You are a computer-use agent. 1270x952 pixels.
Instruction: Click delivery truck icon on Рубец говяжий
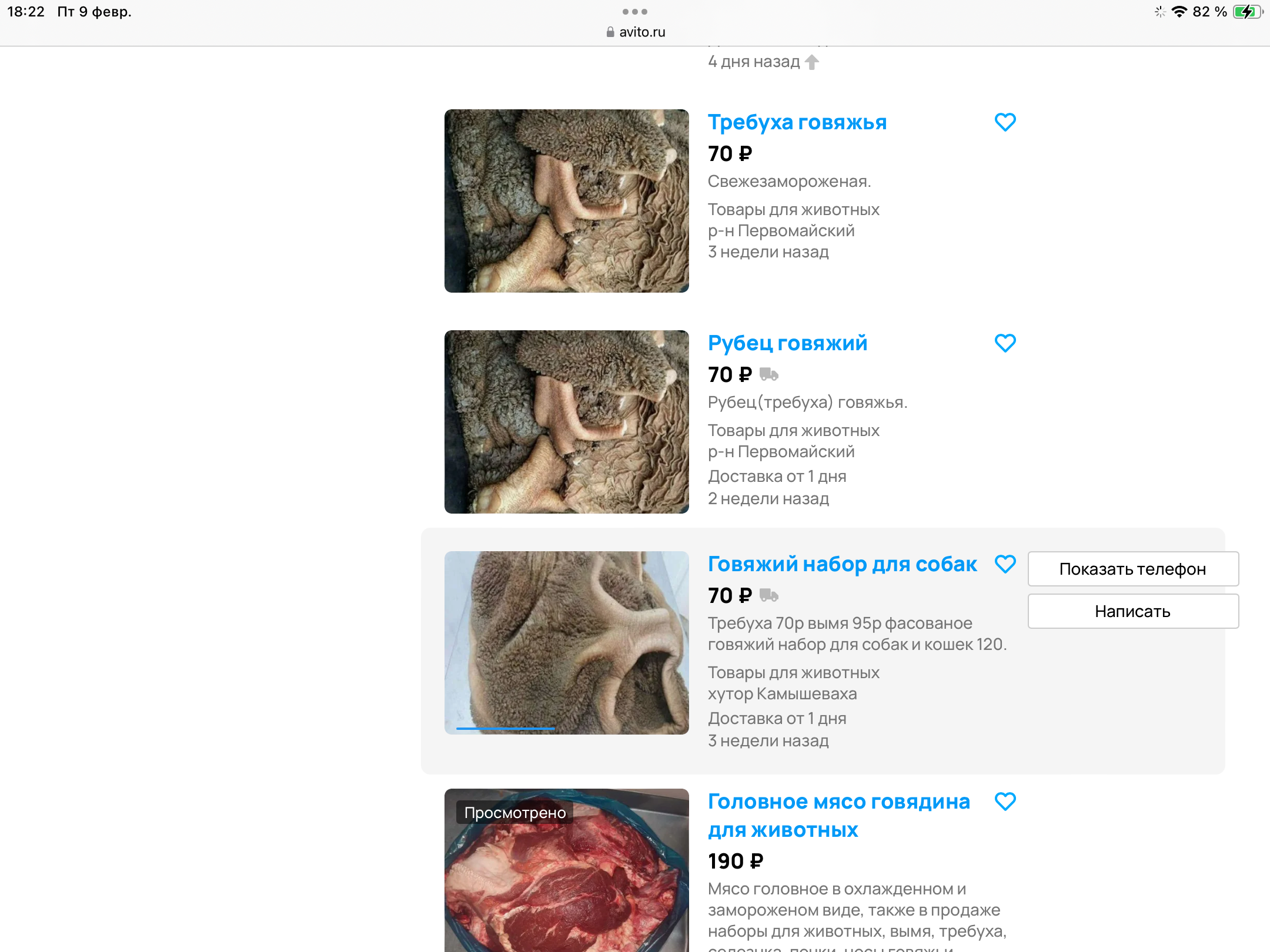(x=768, y=374)
